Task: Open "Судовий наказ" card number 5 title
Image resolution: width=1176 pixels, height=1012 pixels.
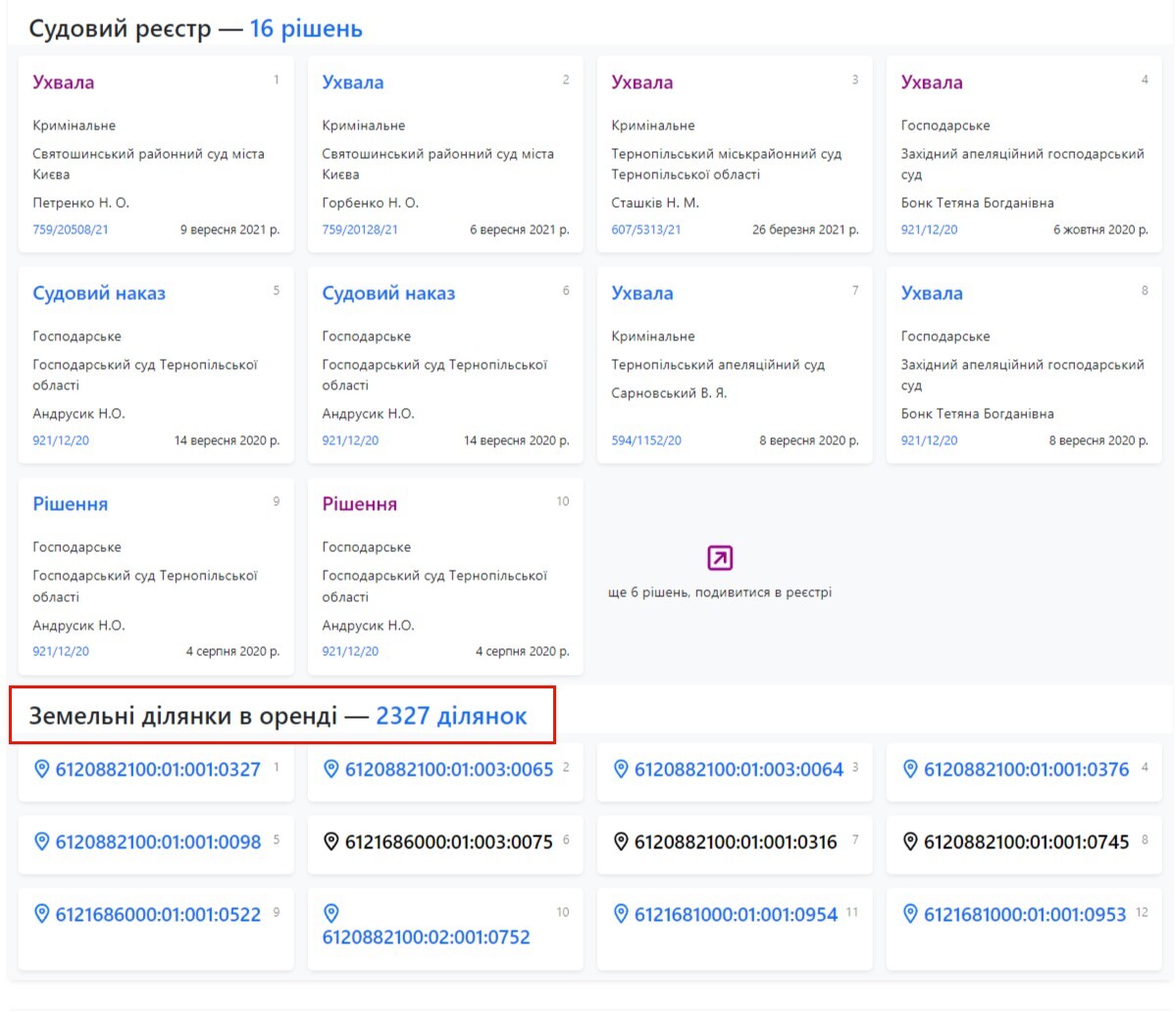Action: 99,293
